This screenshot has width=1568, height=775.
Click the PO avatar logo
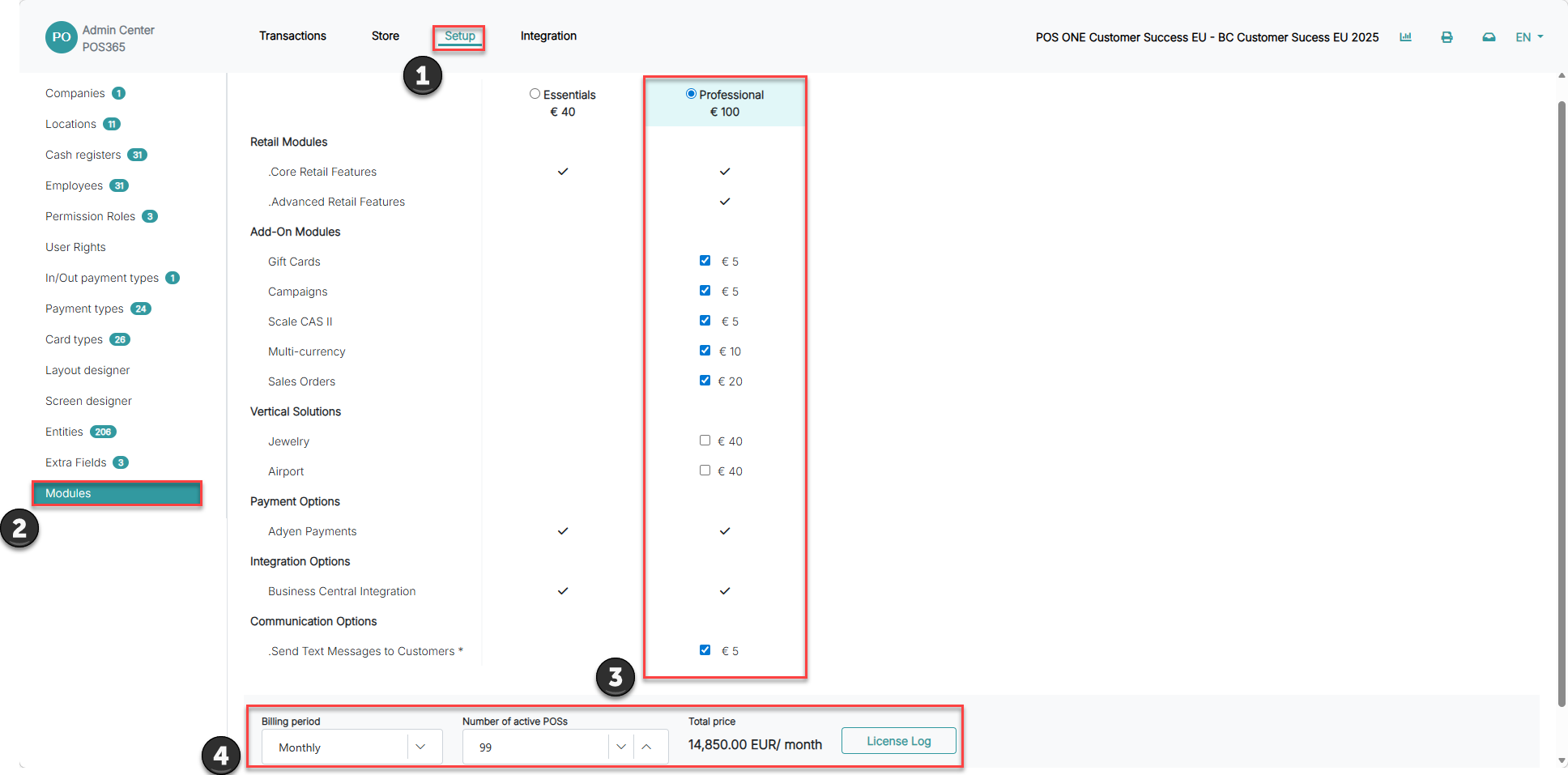[62, 37]
